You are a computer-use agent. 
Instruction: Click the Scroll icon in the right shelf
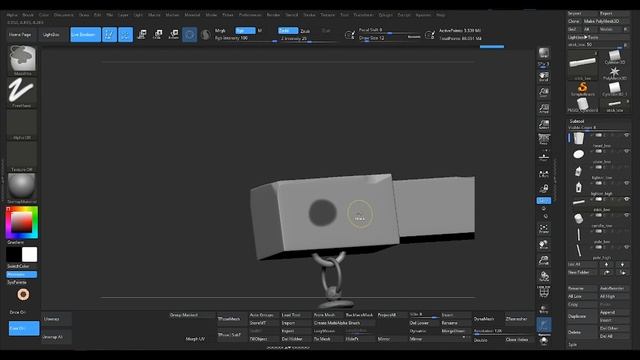click(x=544, y=77)
